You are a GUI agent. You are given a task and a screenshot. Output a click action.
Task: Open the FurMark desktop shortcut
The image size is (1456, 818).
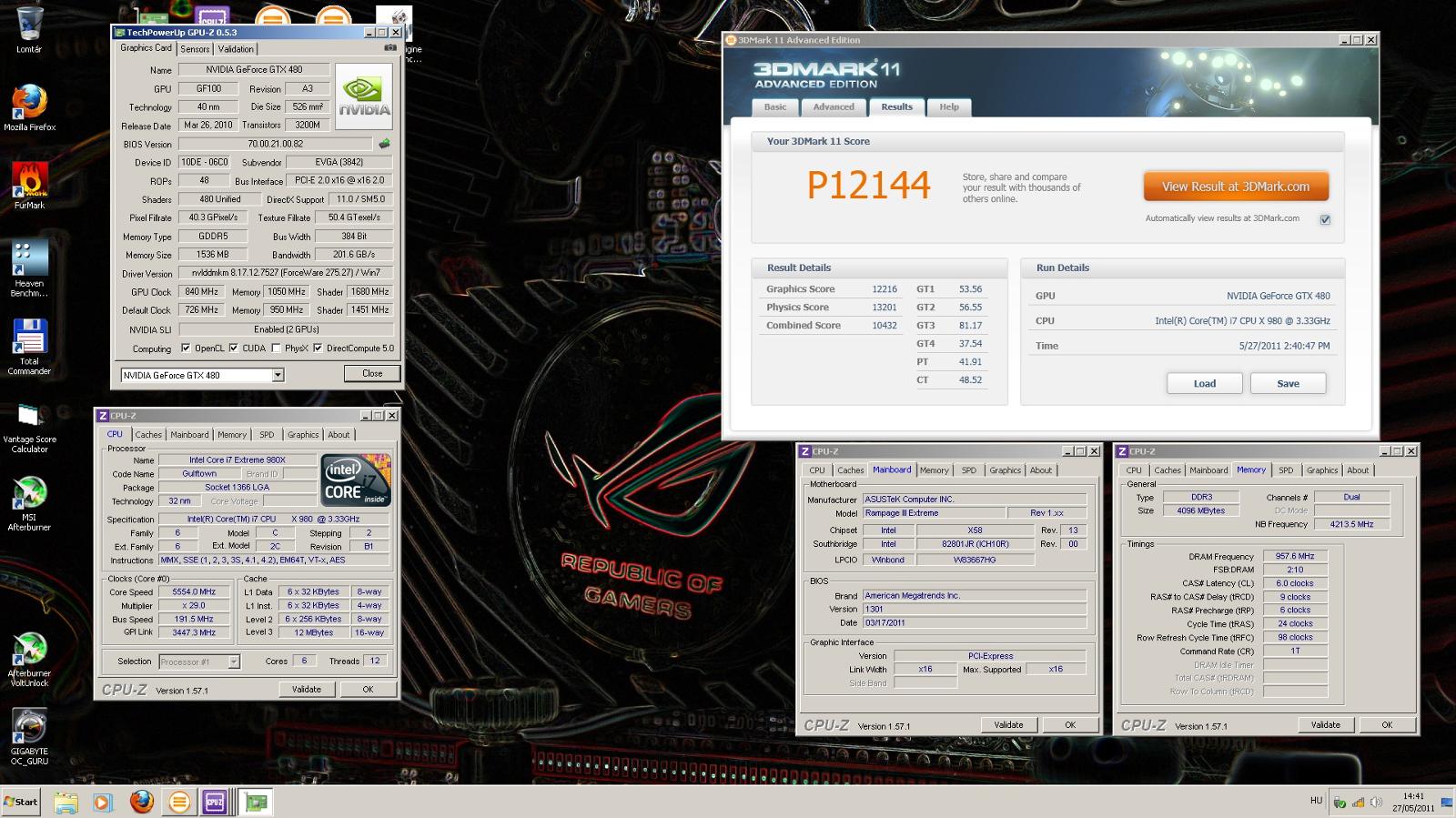29,186
